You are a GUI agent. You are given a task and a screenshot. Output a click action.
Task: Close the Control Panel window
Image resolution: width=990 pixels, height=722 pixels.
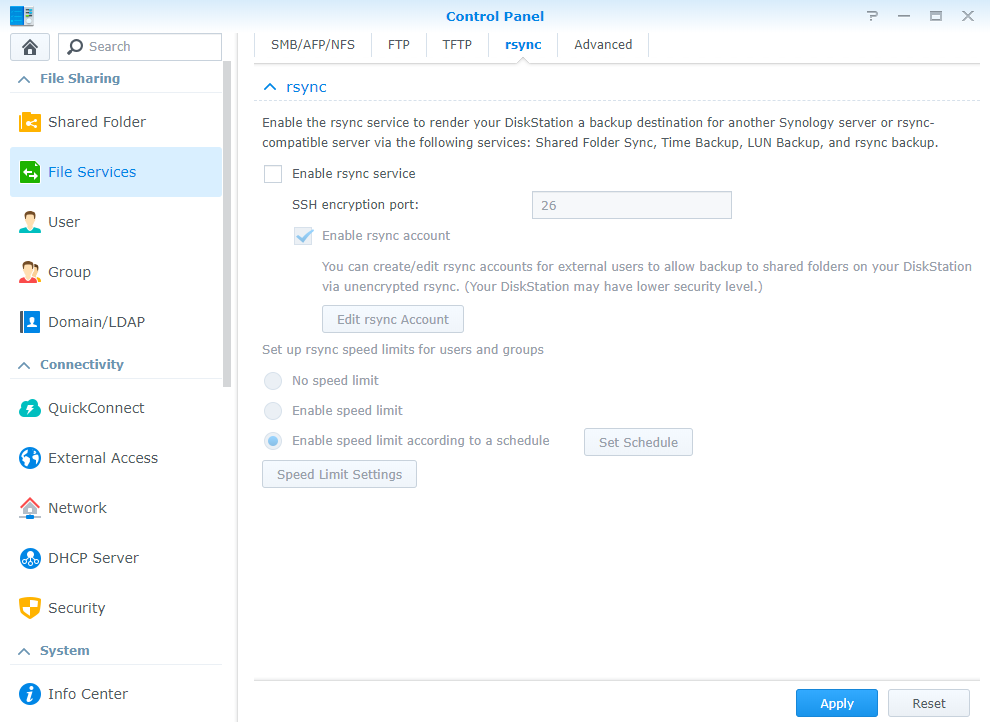(x=968, y=16)
